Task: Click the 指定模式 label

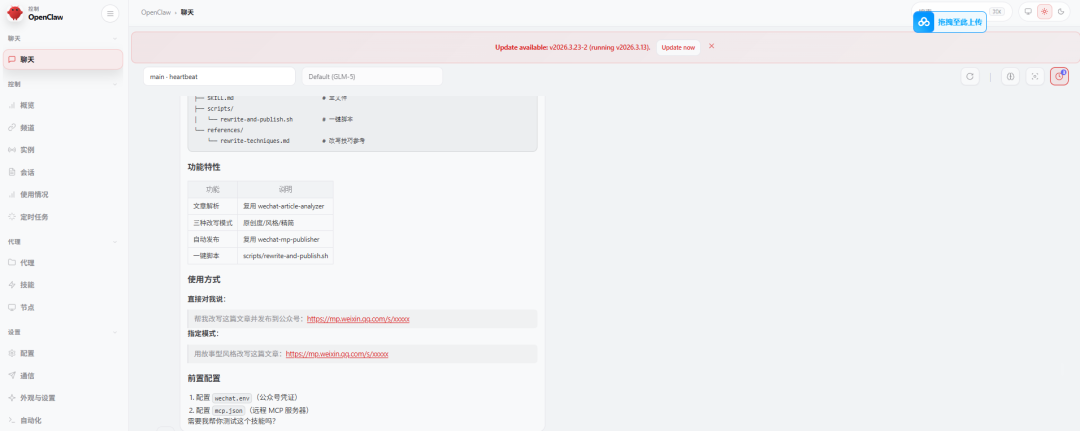Action: click(203, 334)
